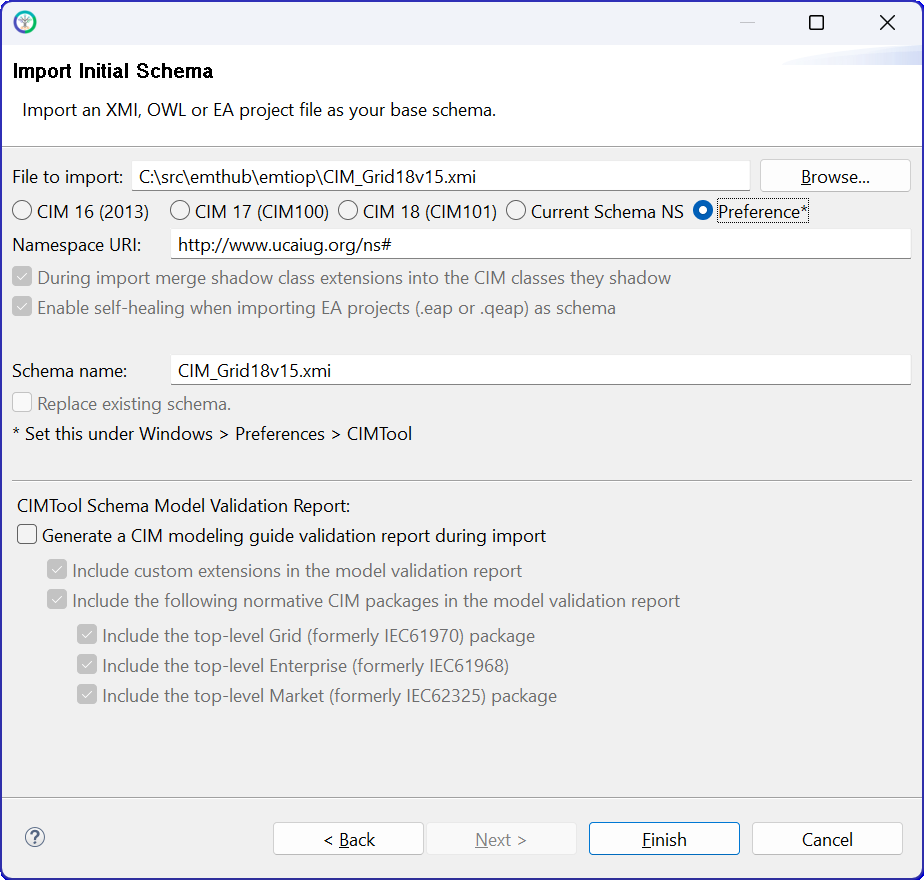Cancel the Import Initial Schema dialog

coord(827,839)
